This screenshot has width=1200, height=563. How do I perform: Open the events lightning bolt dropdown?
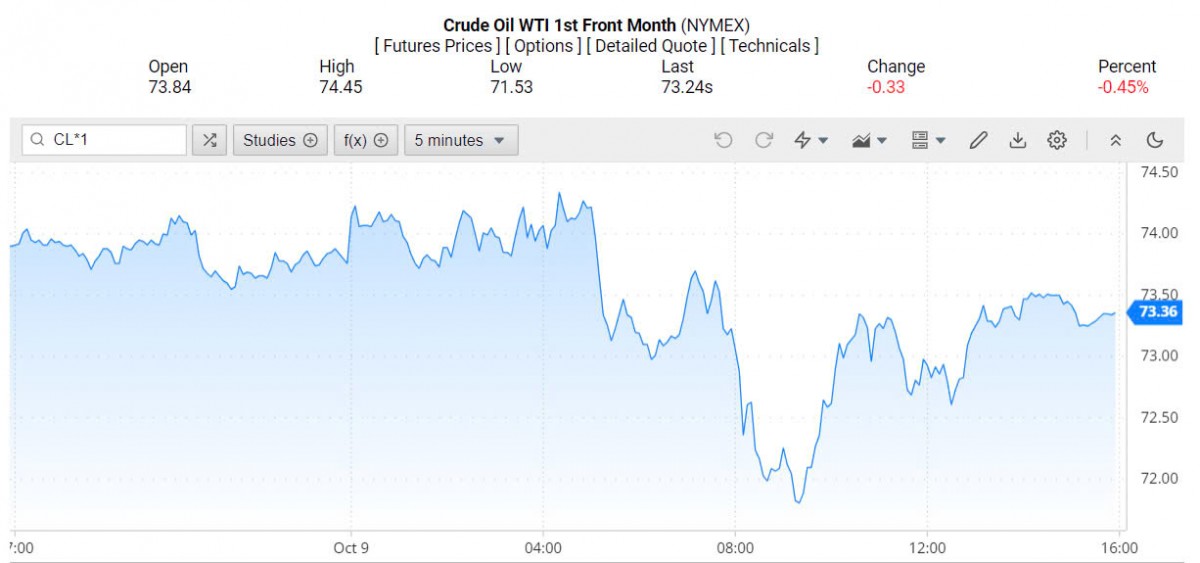tap(810, 140)
